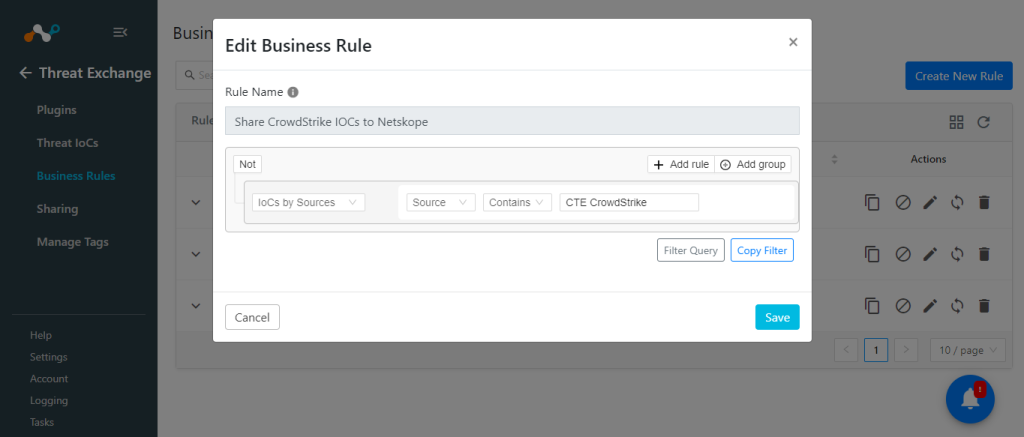Viewport: 1024px width, 437px height.
Task: Expand the third rule row chevron
Action: (195, 305)
